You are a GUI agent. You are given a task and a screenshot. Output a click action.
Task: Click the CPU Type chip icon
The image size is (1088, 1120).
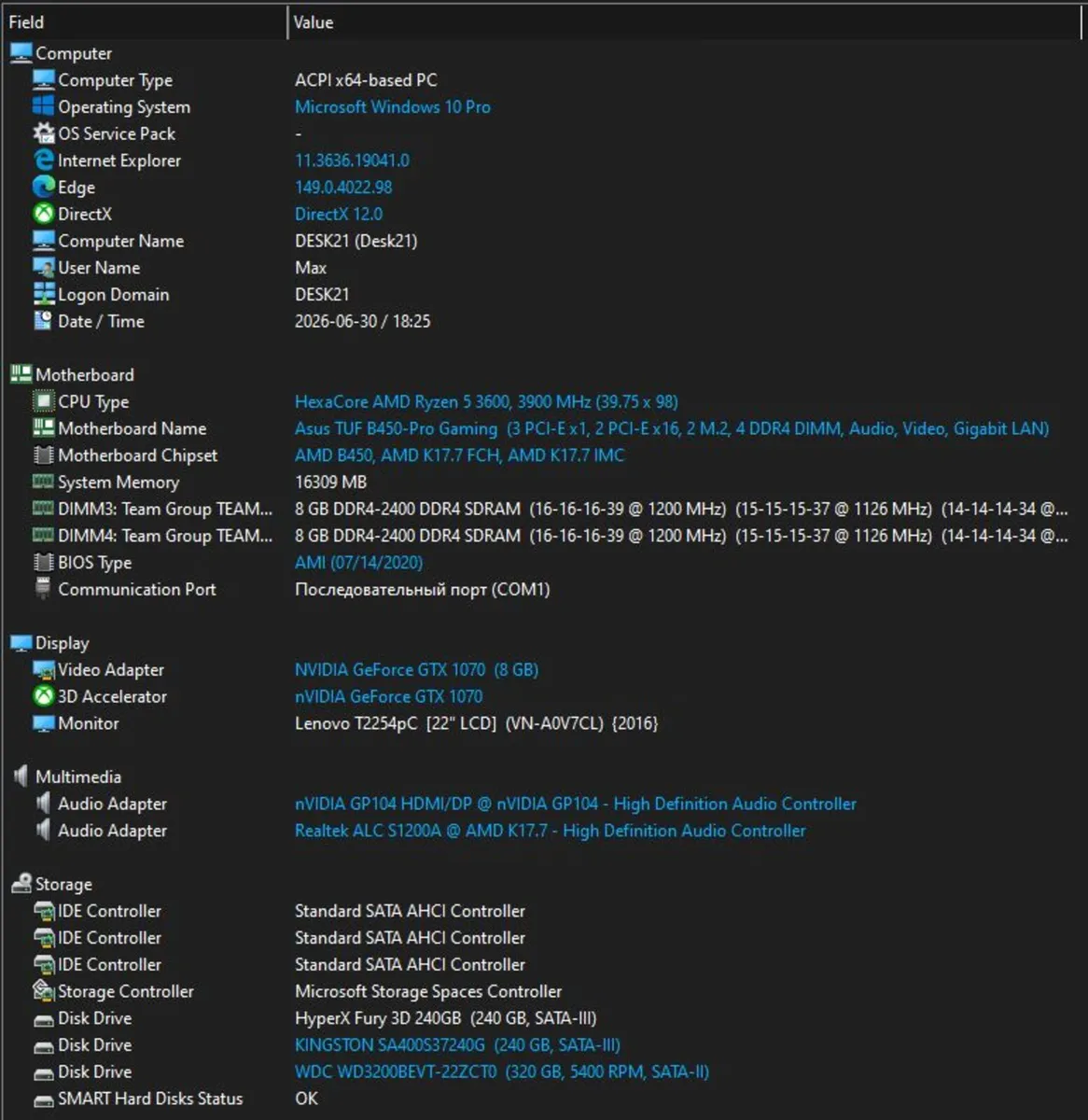tap(43, 401)
